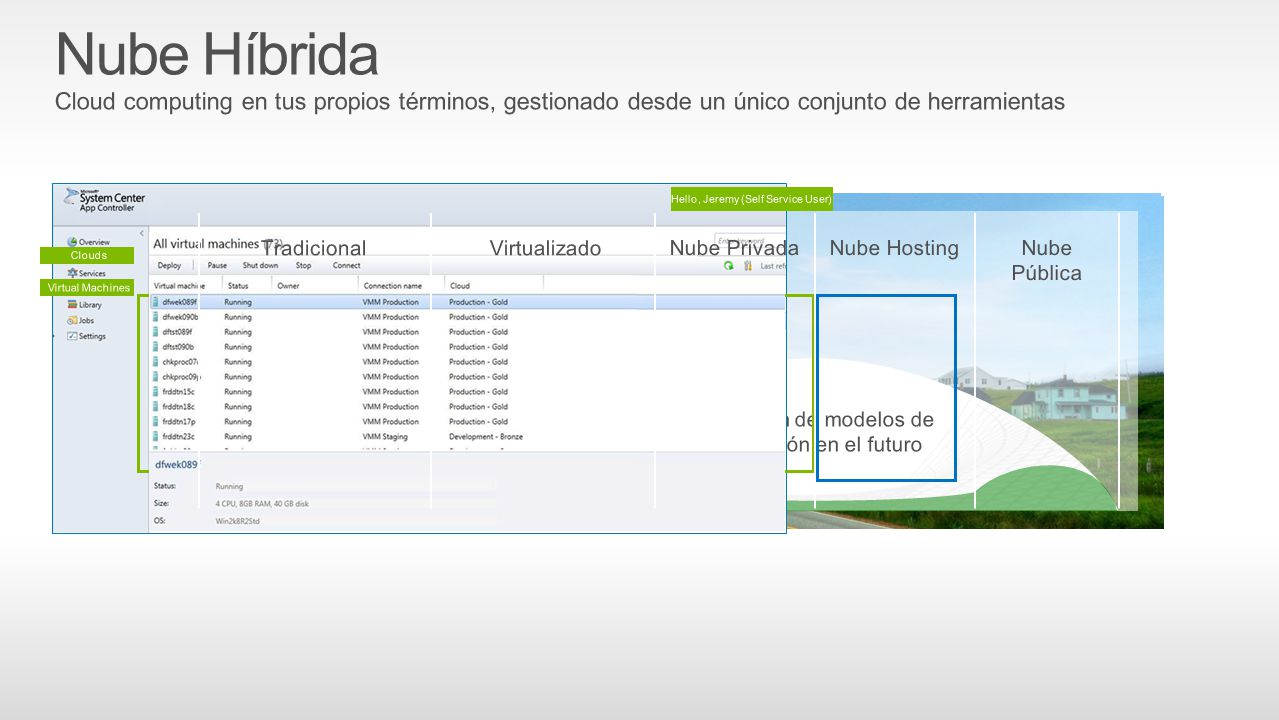Click the Virtualizado column label
This screenshot has width=1279, height=720.
click(x=545, y=248)
